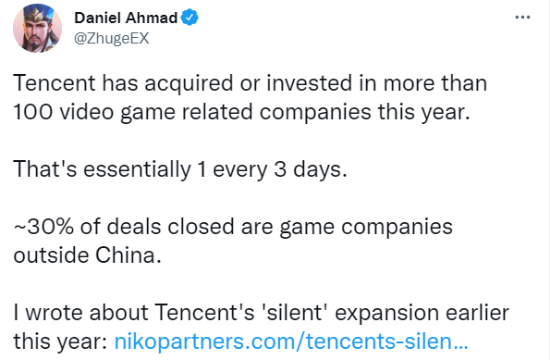Click the 'outside China.' text
This screenshot has width=550, height=360.
click(87, 255)
